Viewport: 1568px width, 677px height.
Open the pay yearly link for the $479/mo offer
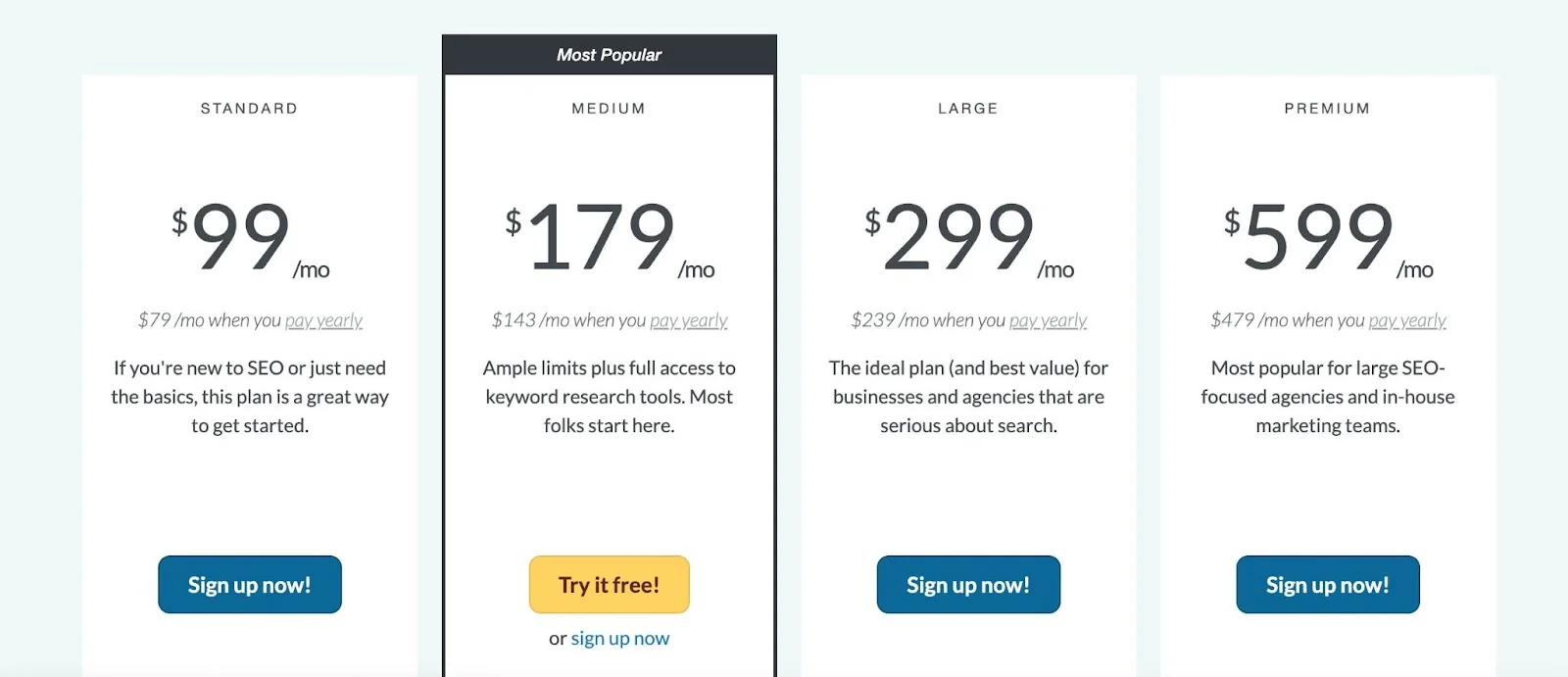[1407, 320]
